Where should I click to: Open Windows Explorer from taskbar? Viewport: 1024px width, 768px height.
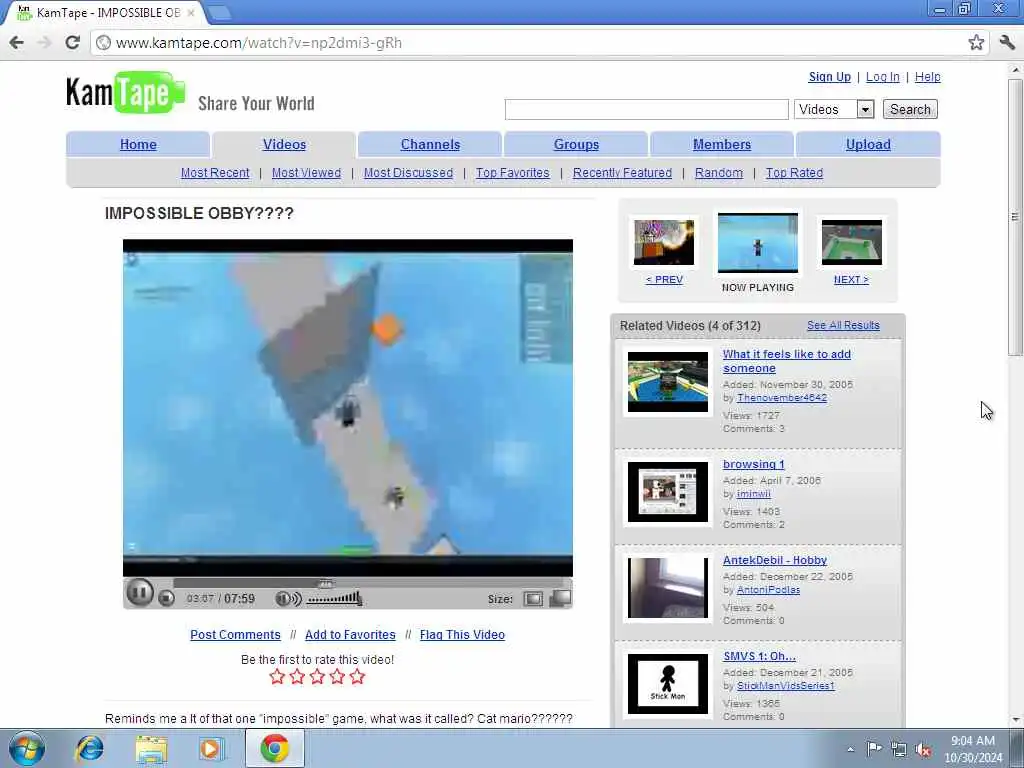pos(151,748)
